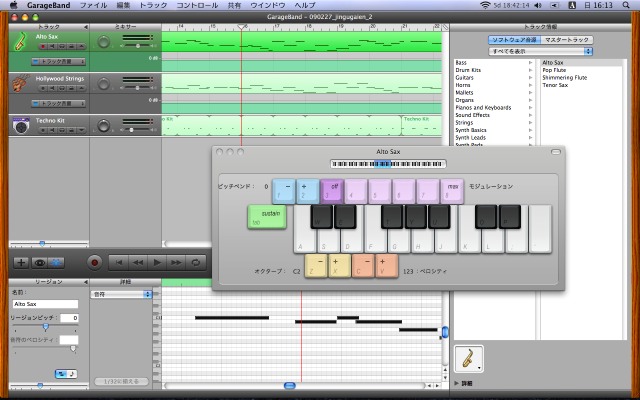This screenshot has width=640, height=400.
Task: Select Pianos and Keyboards category
Action: click(494, 108)
